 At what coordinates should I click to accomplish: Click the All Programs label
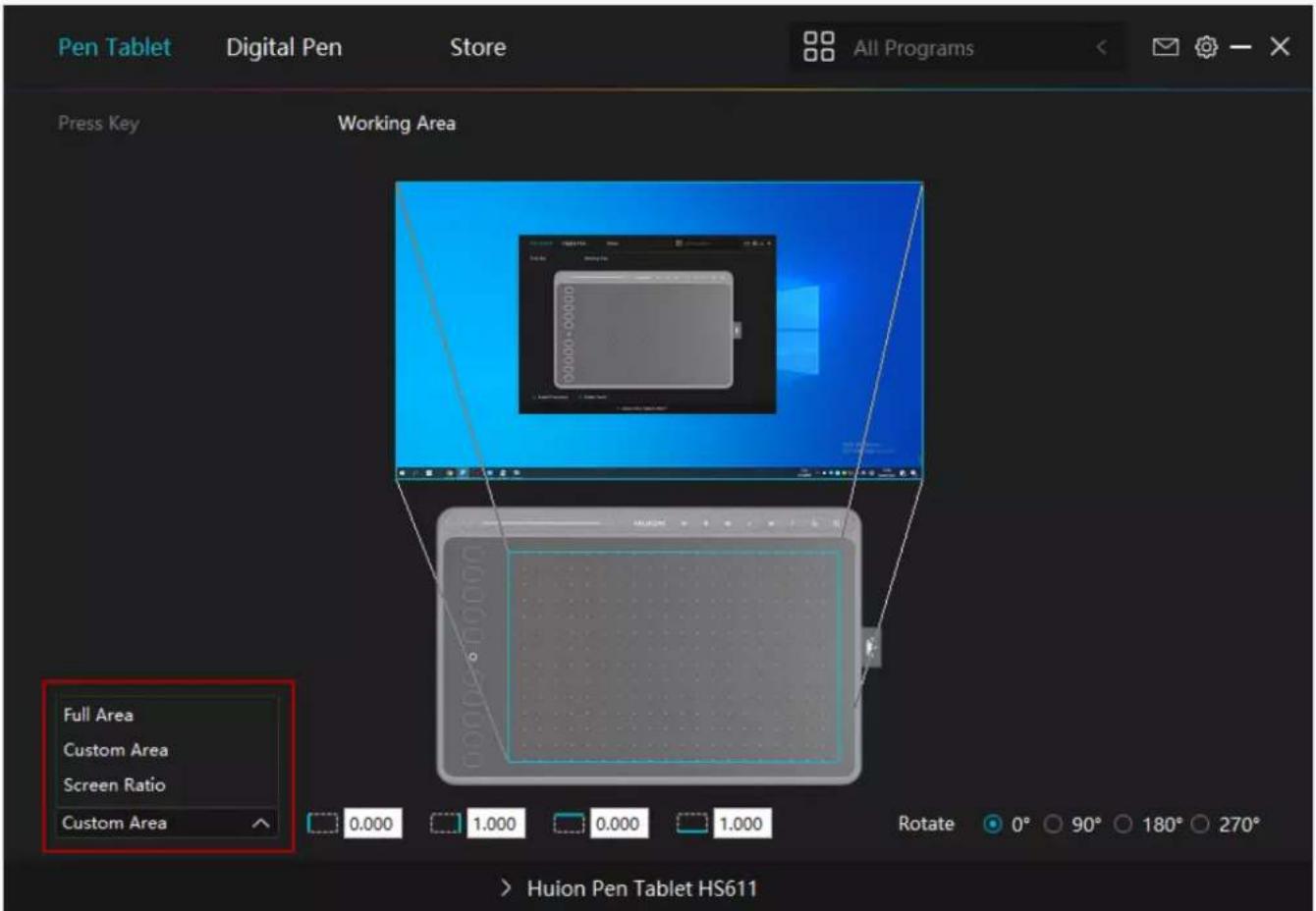click(x=913, y=48)
